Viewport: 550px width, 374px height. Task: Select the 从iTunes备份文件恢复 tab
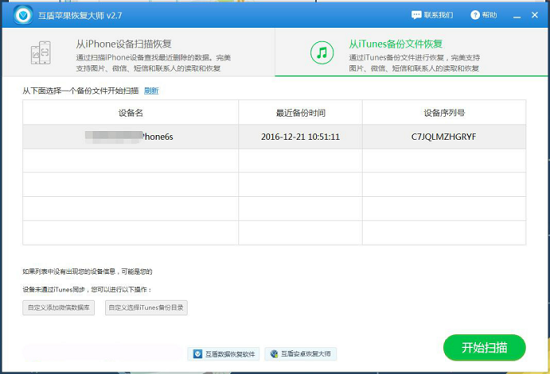(411, 52)
